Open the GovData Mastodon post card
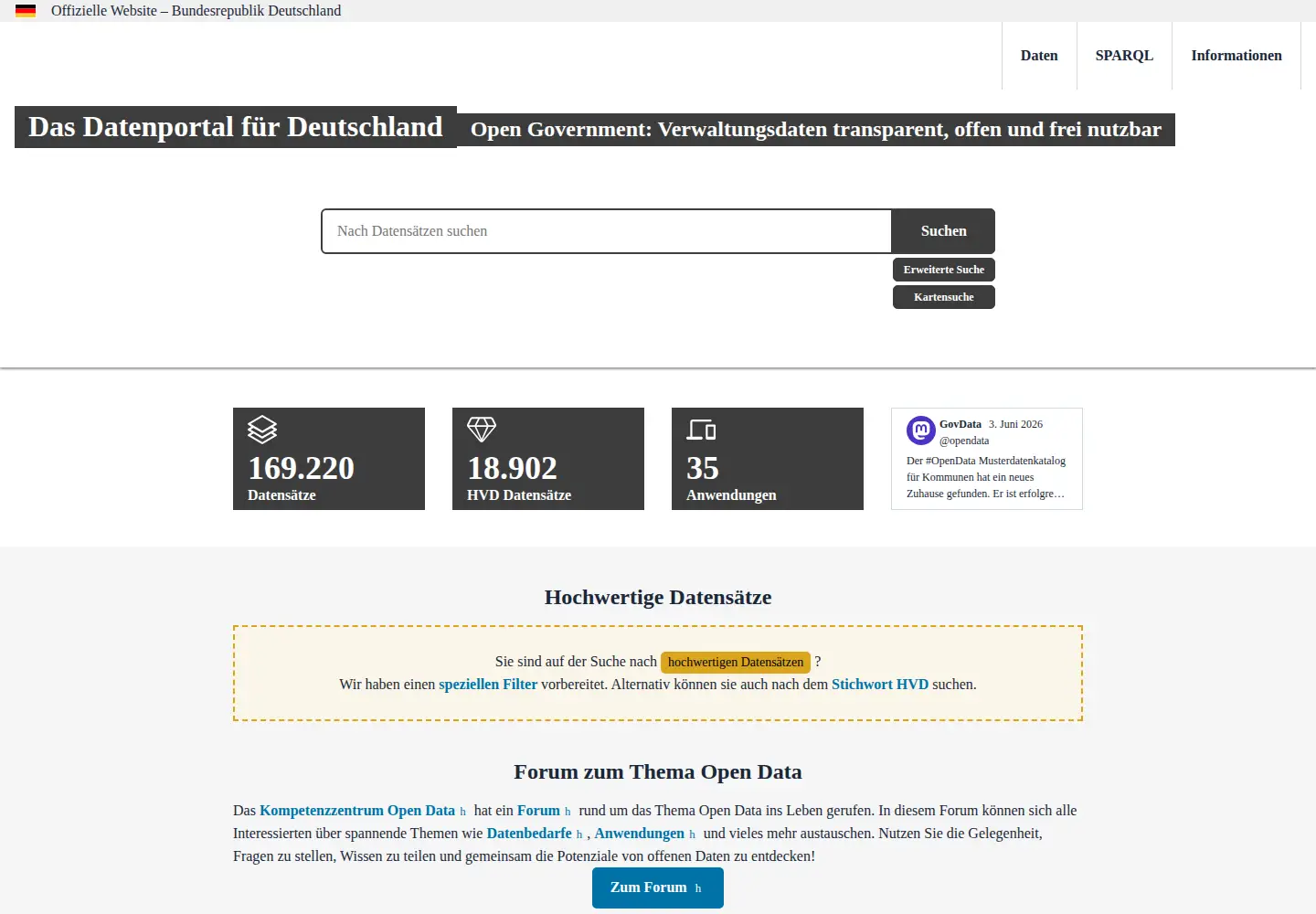The height and width of the screenshot is (914, 1316). 987,459
